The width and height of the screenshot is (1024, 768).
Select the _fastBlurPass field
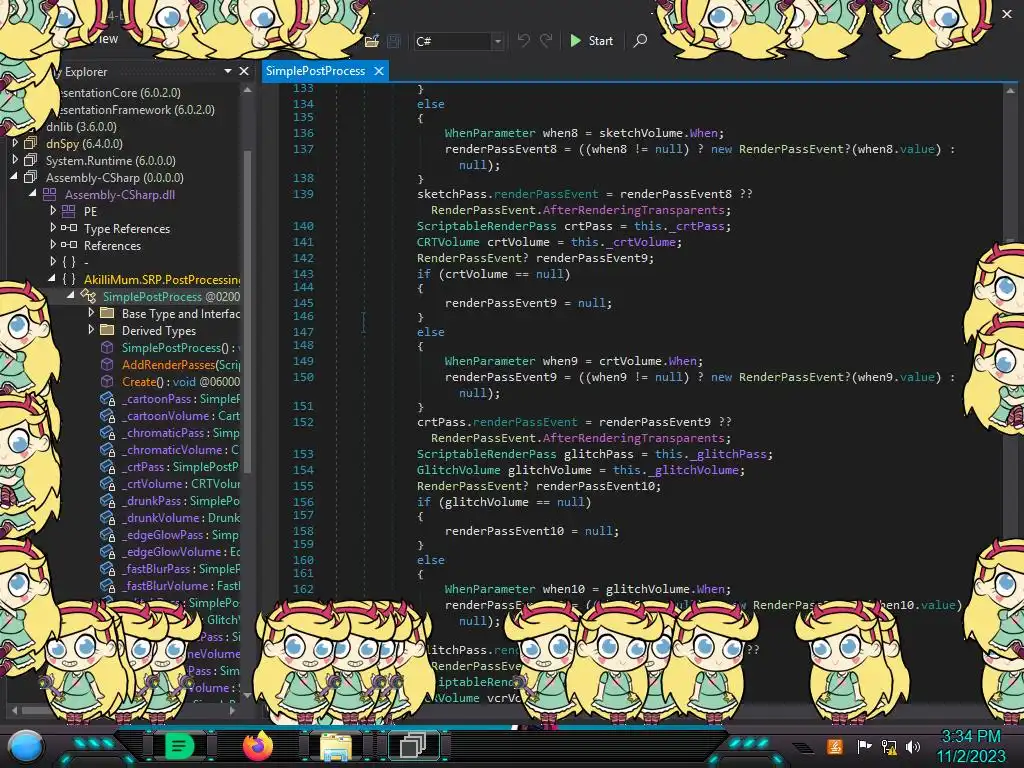tap(181, 569)
